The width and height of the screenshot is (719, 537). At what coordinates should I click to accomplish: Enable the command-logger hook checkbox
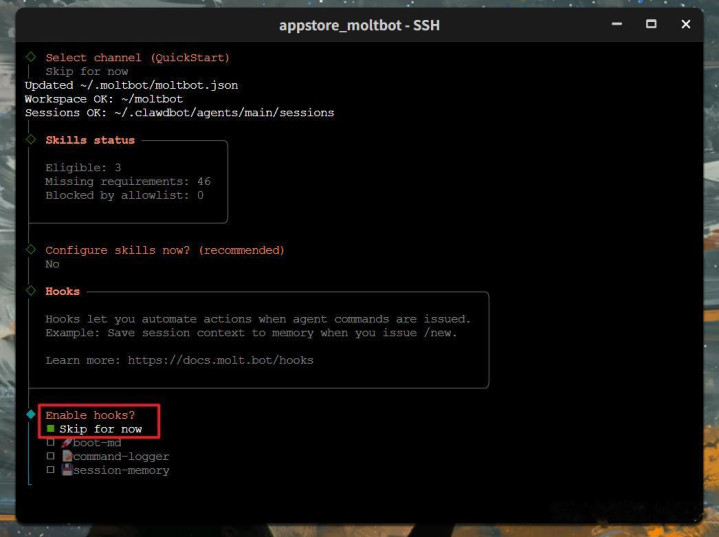coord(50,457)
